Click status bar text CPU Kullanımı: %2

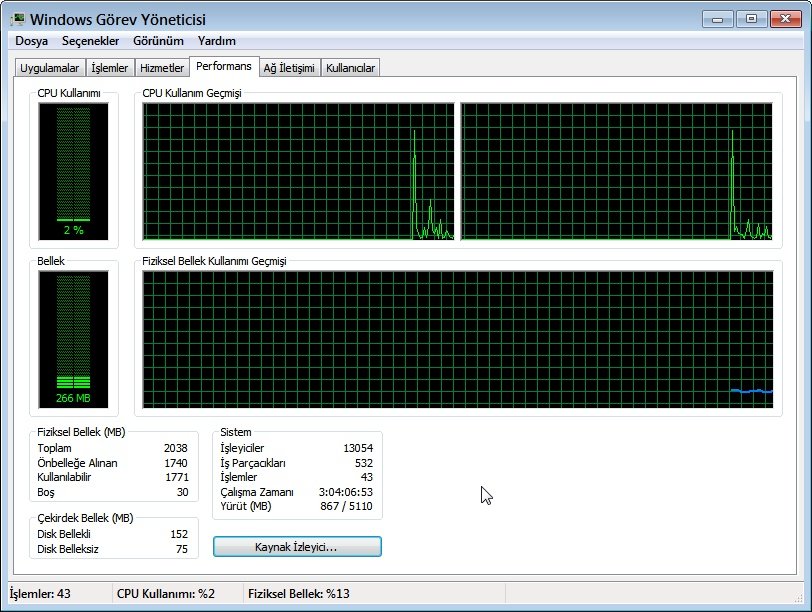(166, 594)
